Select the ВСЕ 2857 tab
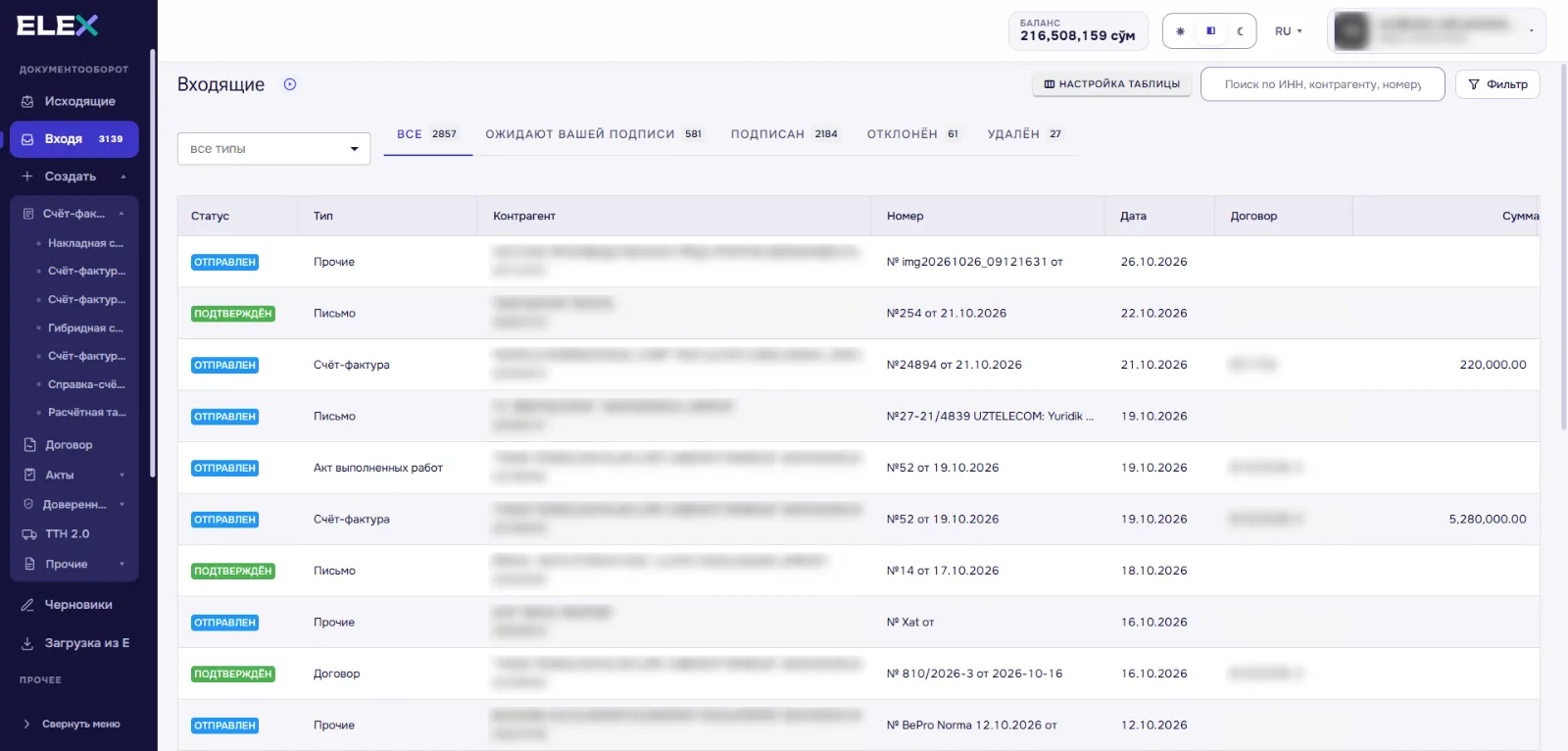The width and height of the screenshot is (1568, 751). click(x=427, y=134)
